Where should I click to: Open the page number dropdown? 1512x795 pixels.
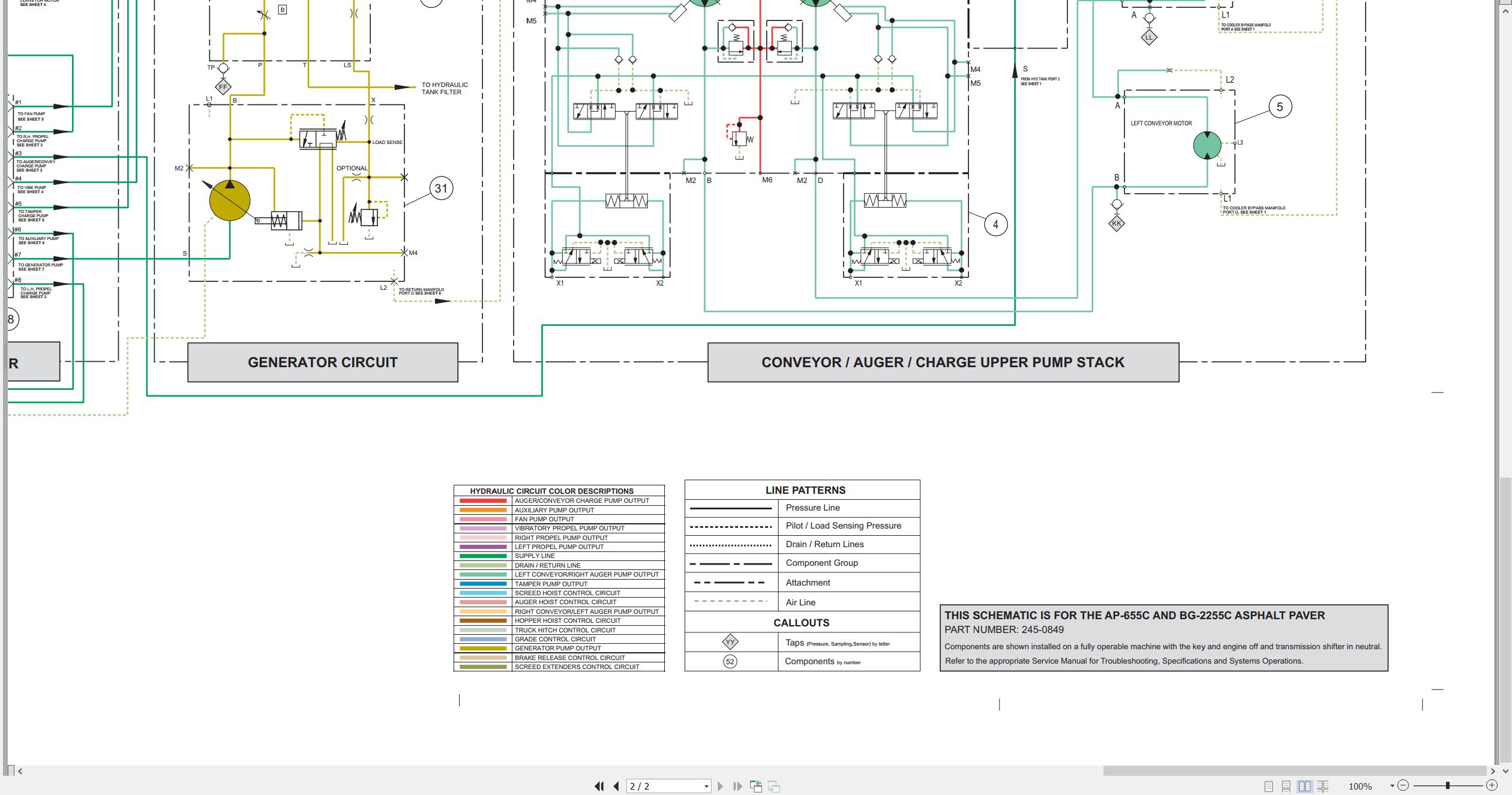pos(706,786)
